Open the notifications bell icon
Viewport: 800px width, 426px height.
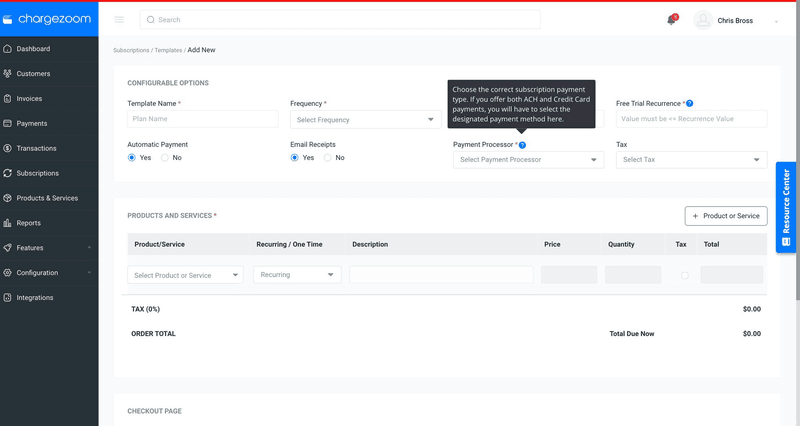pyautogui.click(x=671, y=20)
